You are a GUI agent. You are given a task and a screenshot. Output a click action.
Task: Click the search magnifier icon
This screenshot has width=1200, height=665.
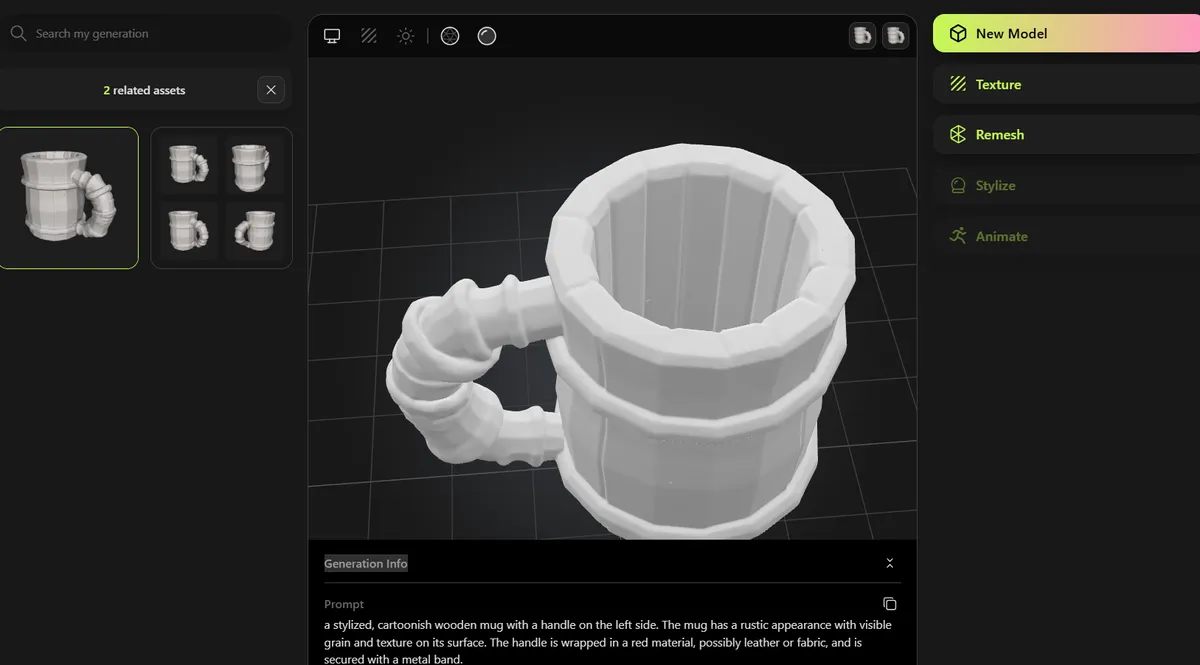pos(18,34)
